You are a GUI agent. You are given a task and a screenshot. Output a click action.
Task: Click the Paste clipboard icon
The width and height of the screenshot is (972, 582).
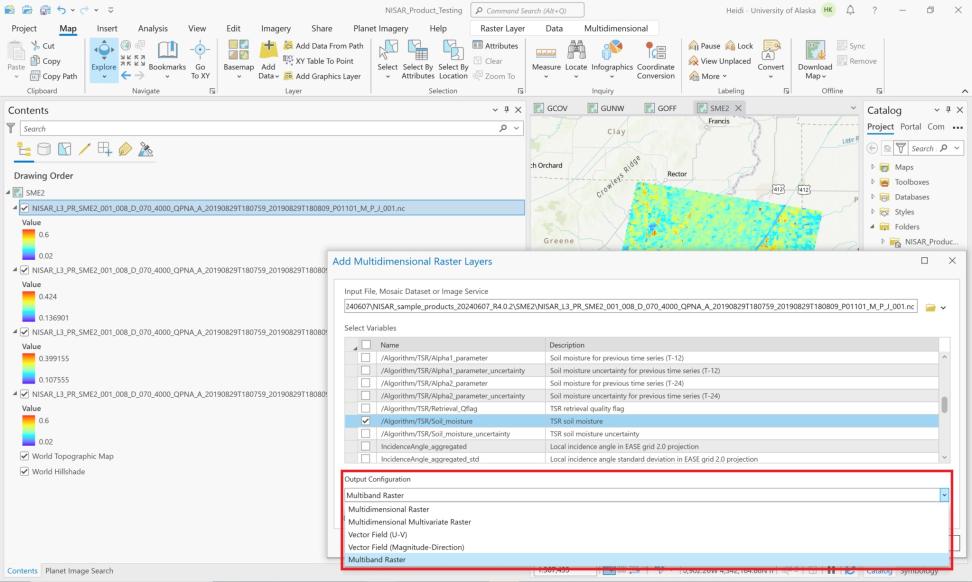pyautogui.click(x=16, y=51)
